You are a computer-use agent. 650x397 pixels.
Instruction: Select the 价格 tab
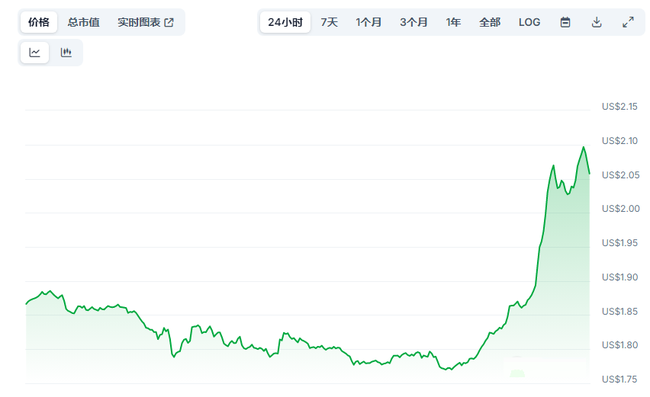39,22
